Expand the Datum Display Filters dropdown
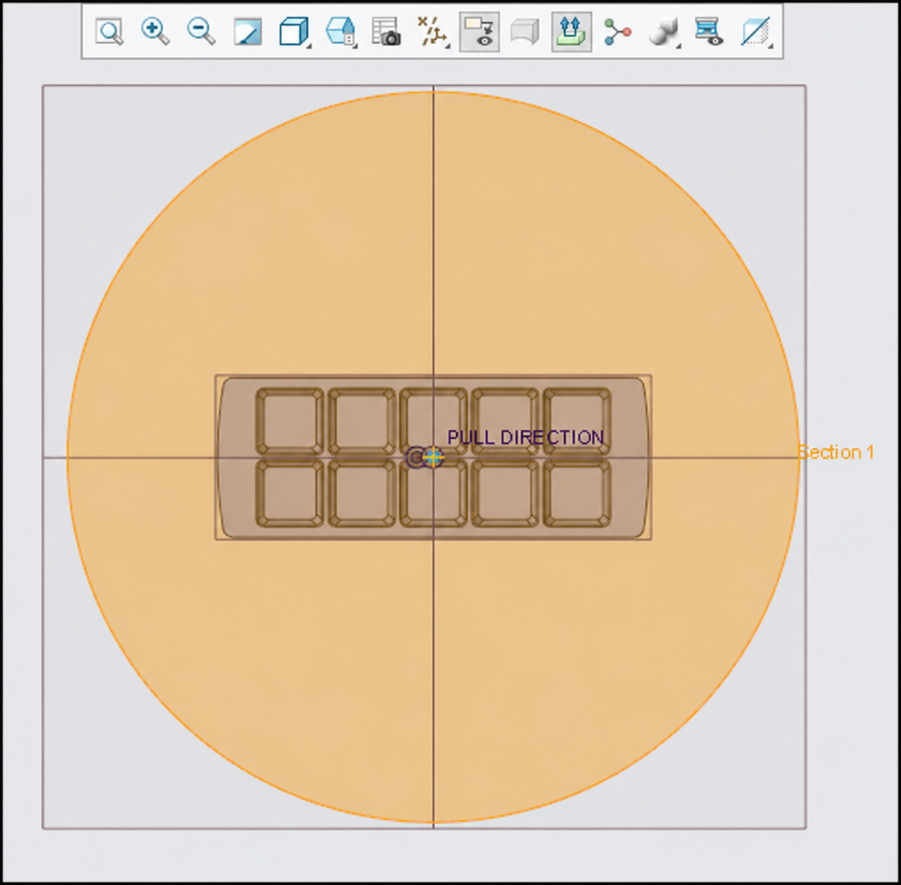The image size is (901, 885). (433, 32)
